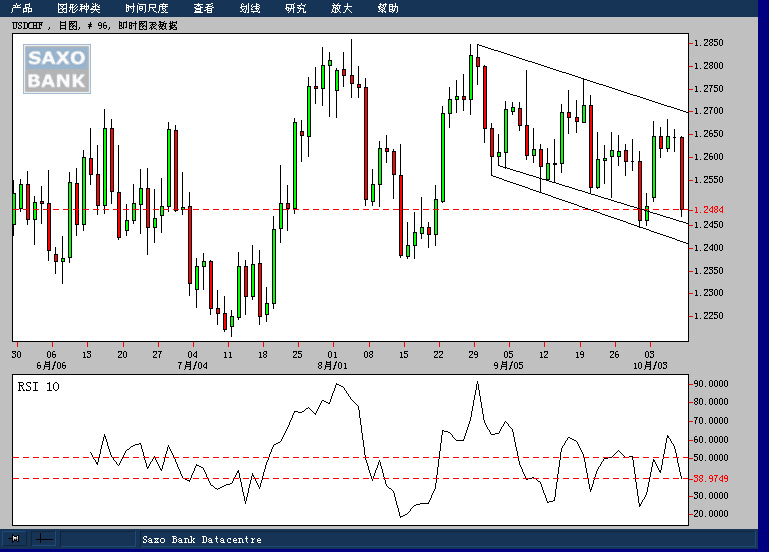This screenshot has height=552, width=769.
Task: Click the 10月/03 date axis label
Action: (x=650, y=367)
